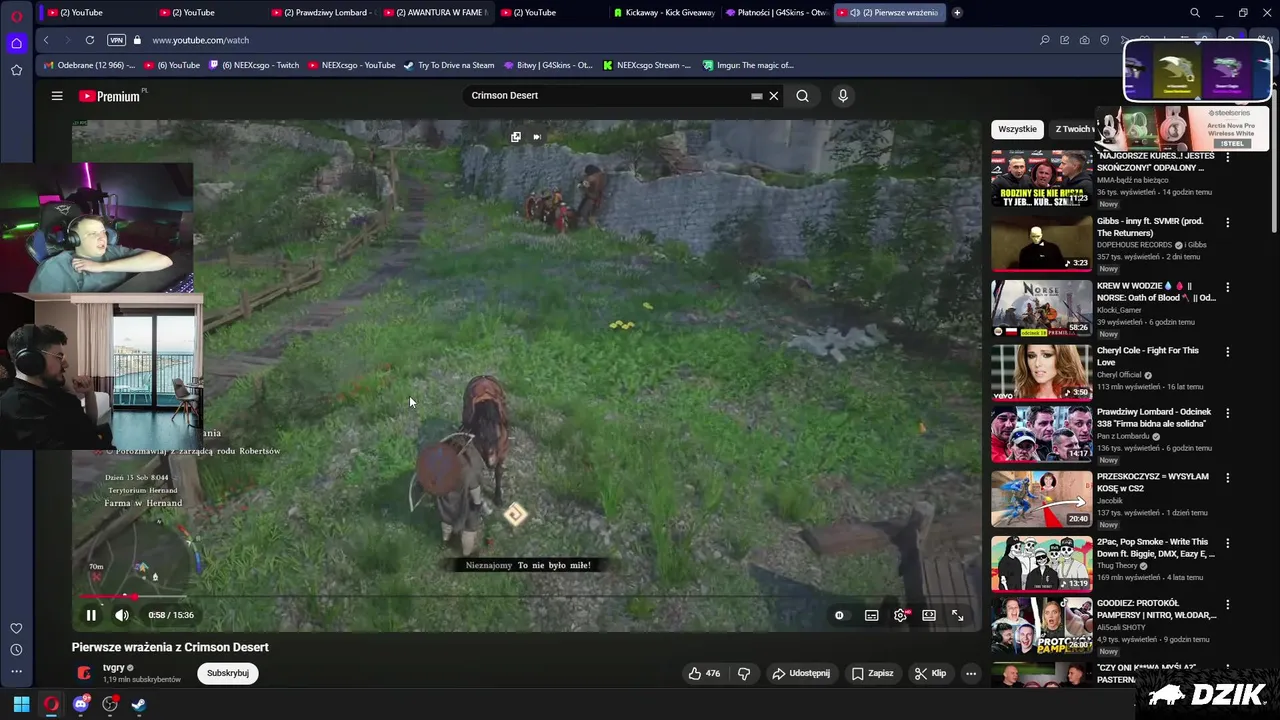The image size is (1280, 720).
Task: Open options for NAJGORSZE KURES video
Action: click(x=1228, y=158)
